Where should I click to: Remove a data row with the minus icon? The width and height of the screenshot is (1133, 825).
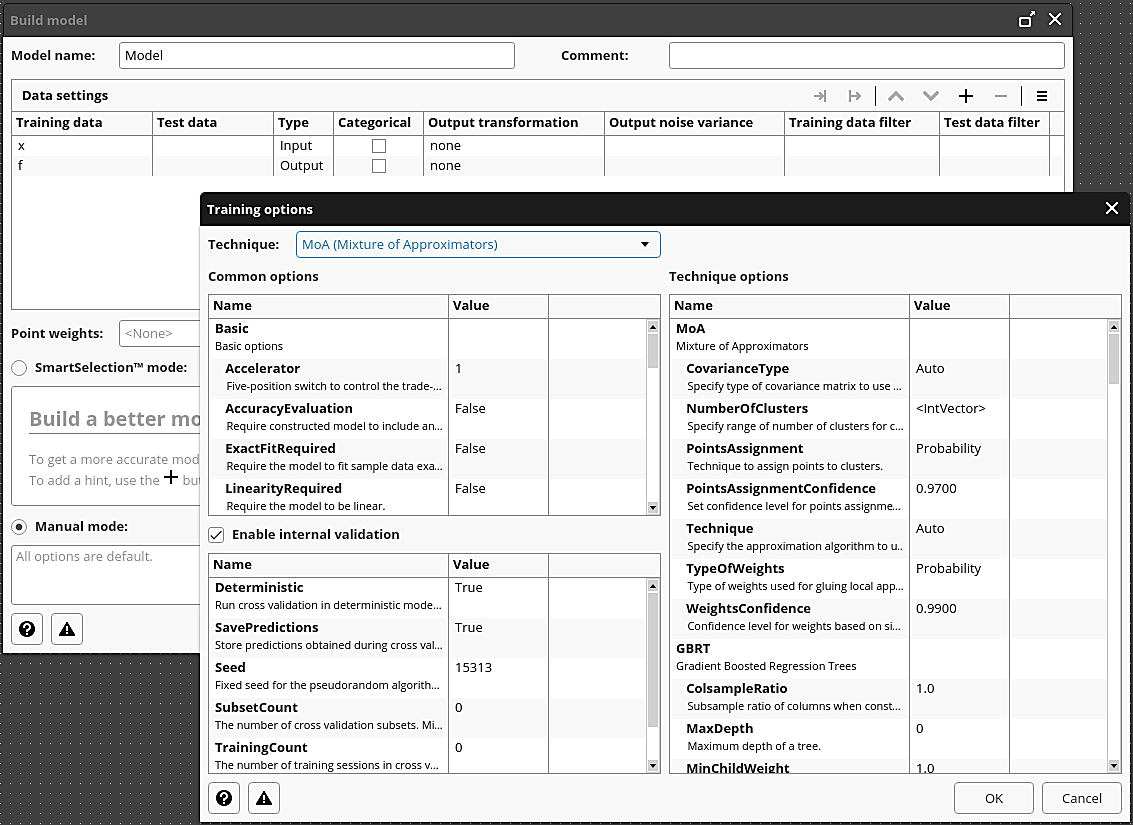point(1001,96)
